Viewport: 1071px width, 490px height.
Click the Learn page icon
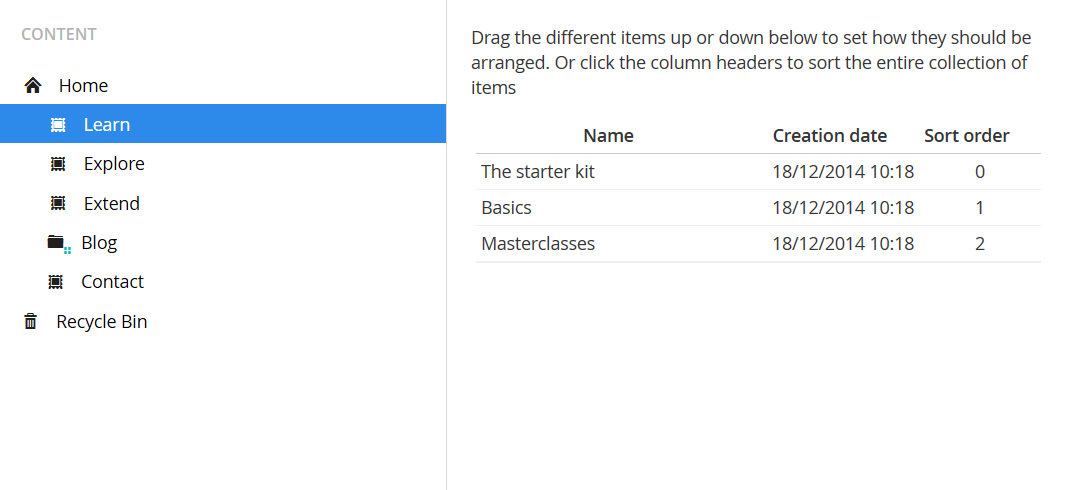tap(58, 125)
